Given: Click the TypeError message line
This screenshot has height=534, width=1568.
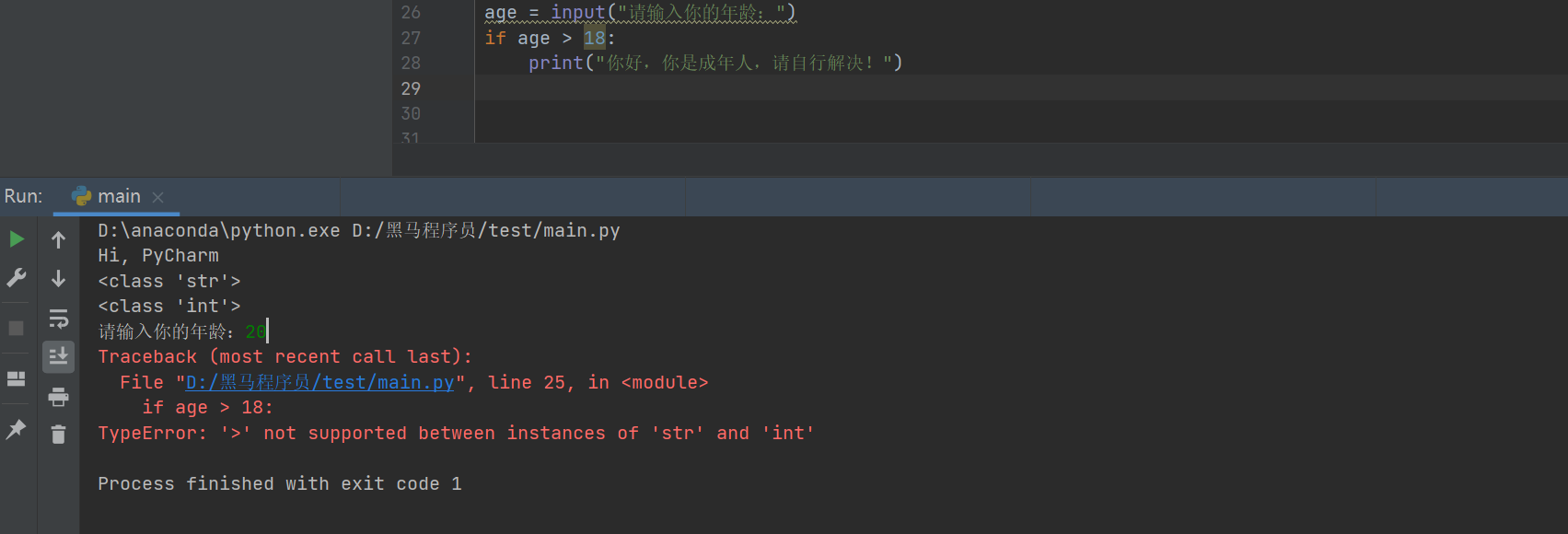Looking at the screenshot, I should pos(456,433).
